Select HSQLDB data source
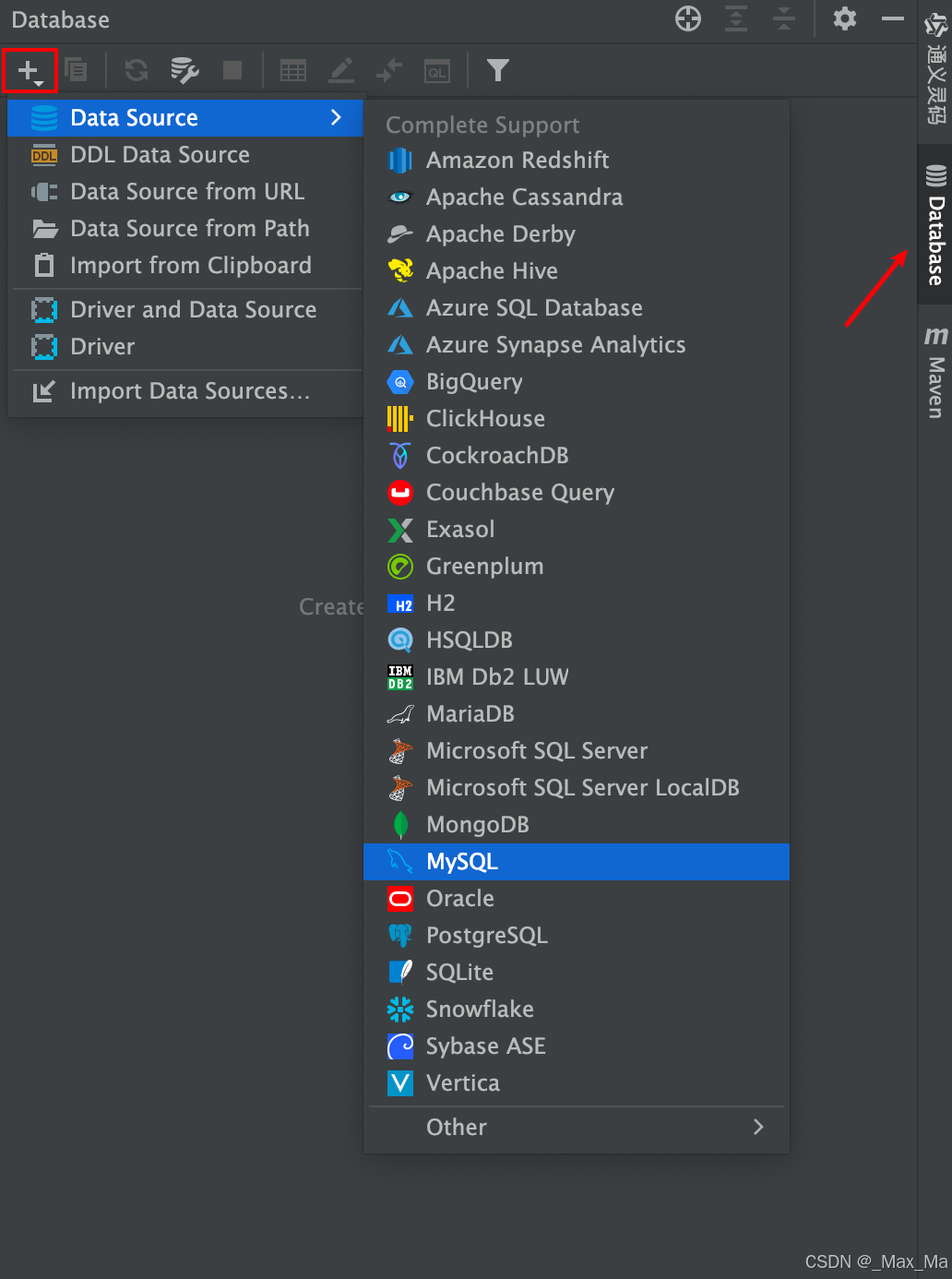 (577, 640)
